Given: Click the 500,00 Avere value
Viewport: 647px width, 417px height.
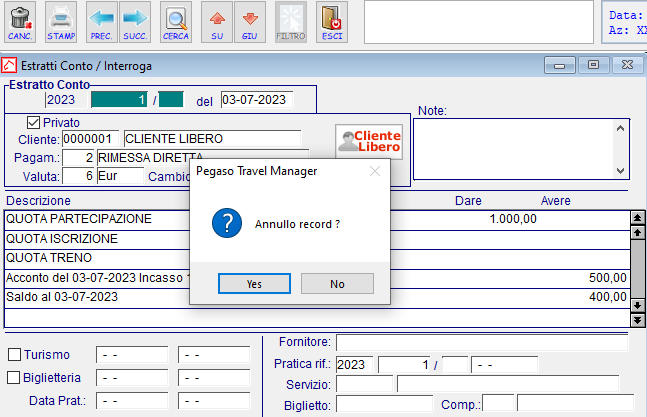Looking at the screenshot, I should [x=607, y=278].
